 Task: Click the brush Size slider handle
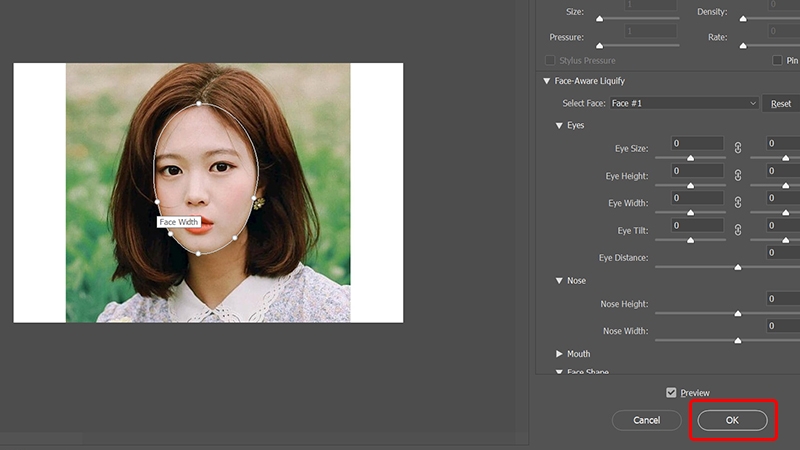click(600, 19)
